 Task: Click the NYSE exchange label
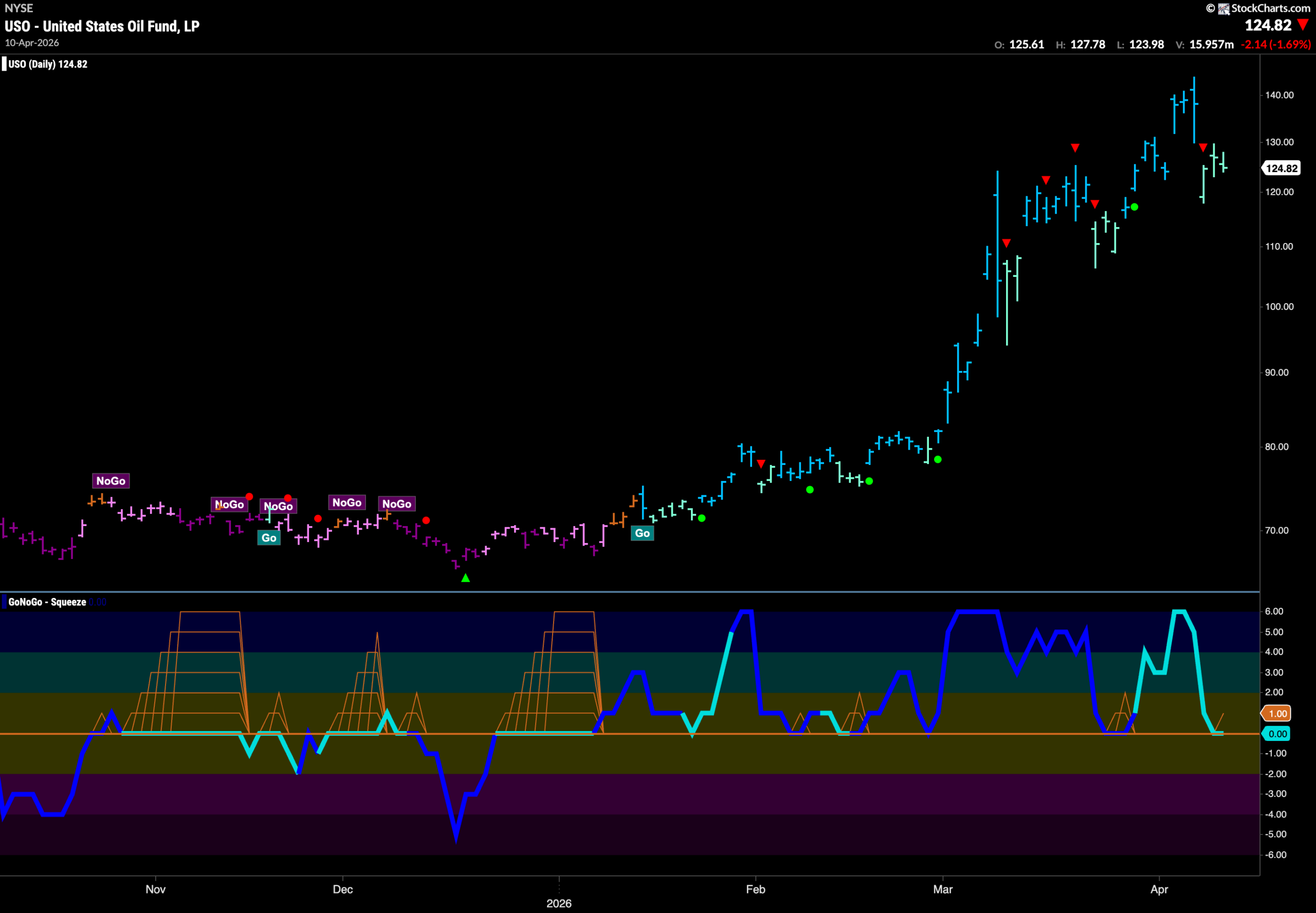click(19, 8)
